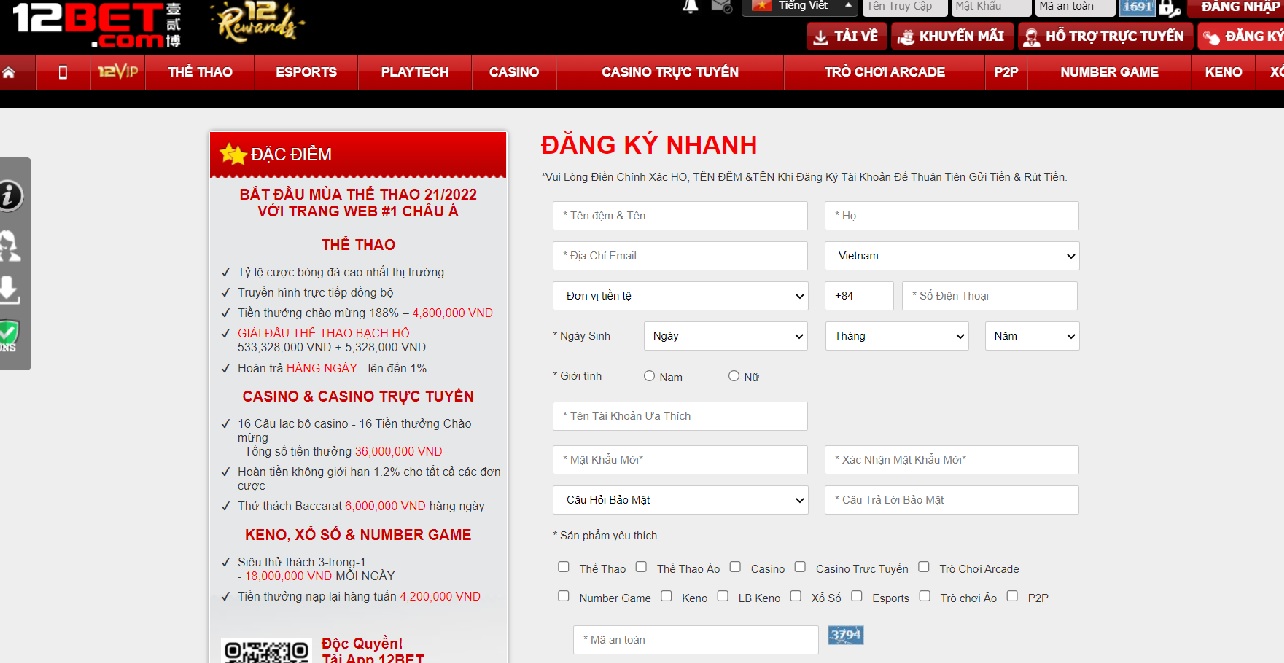The image size is (1284, 663).
Task: Click the Tên Tài Khoản Ưa Thích field
Action: (x=680, y=416)
